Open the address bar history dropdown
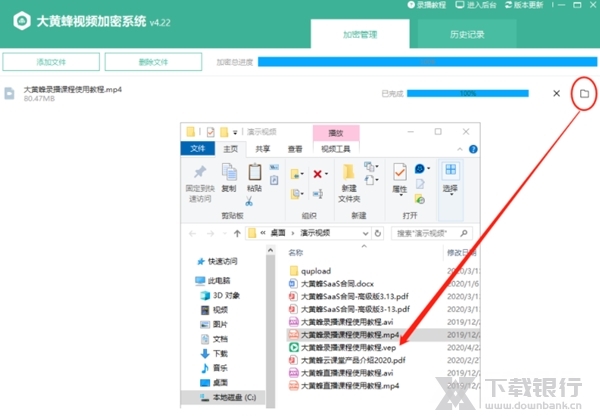Screen dimensions: 600x419 click(x=365, y=233)
